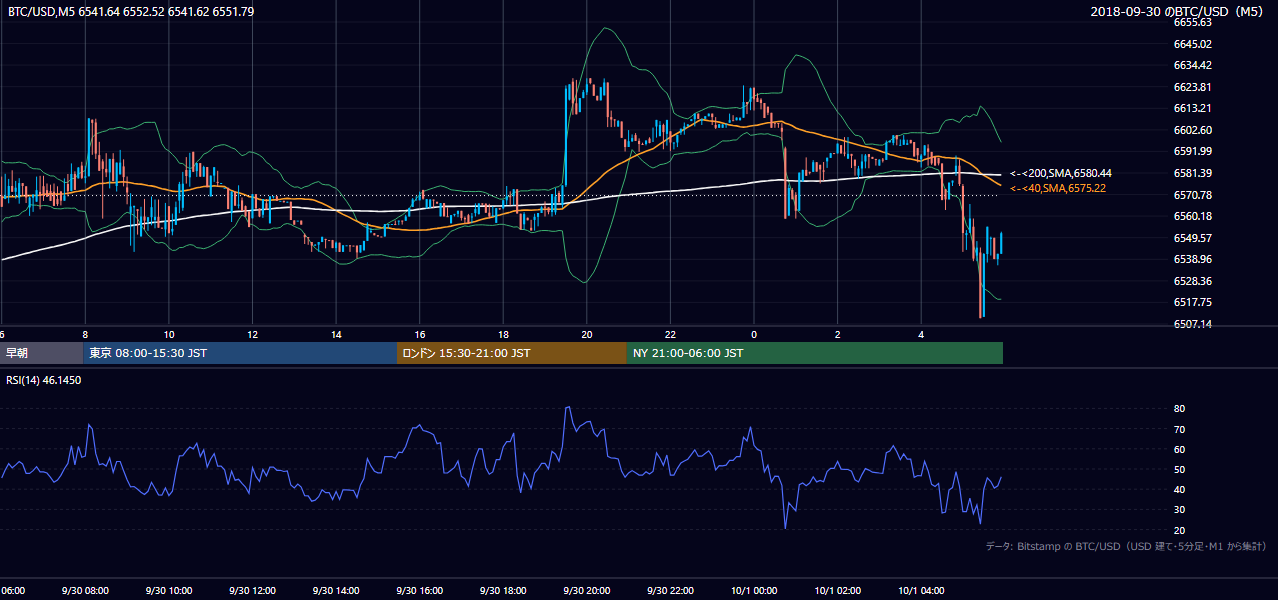Click price axis value 6655.63
The width and height of the screenshot is (1278, 600).
tap(1193, 22)
